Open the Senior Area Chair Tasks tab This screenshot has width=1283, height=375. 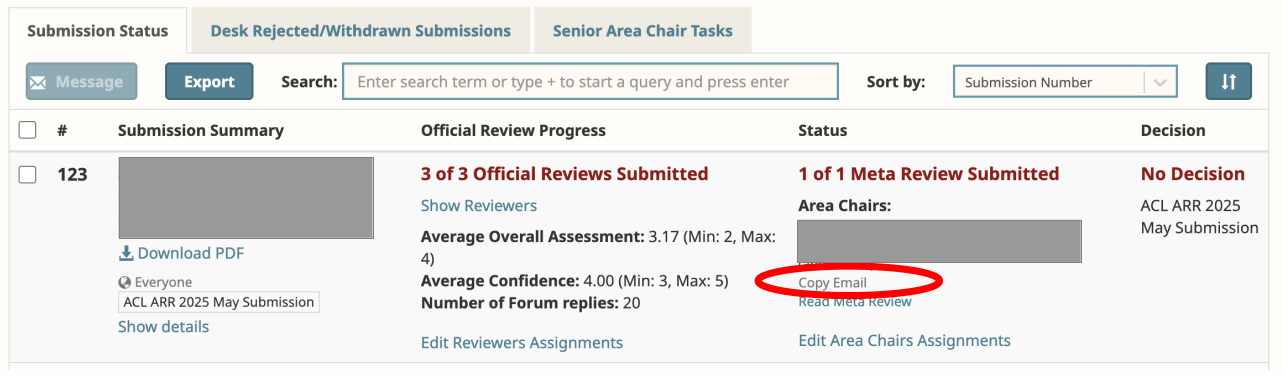tap(642, 31)
